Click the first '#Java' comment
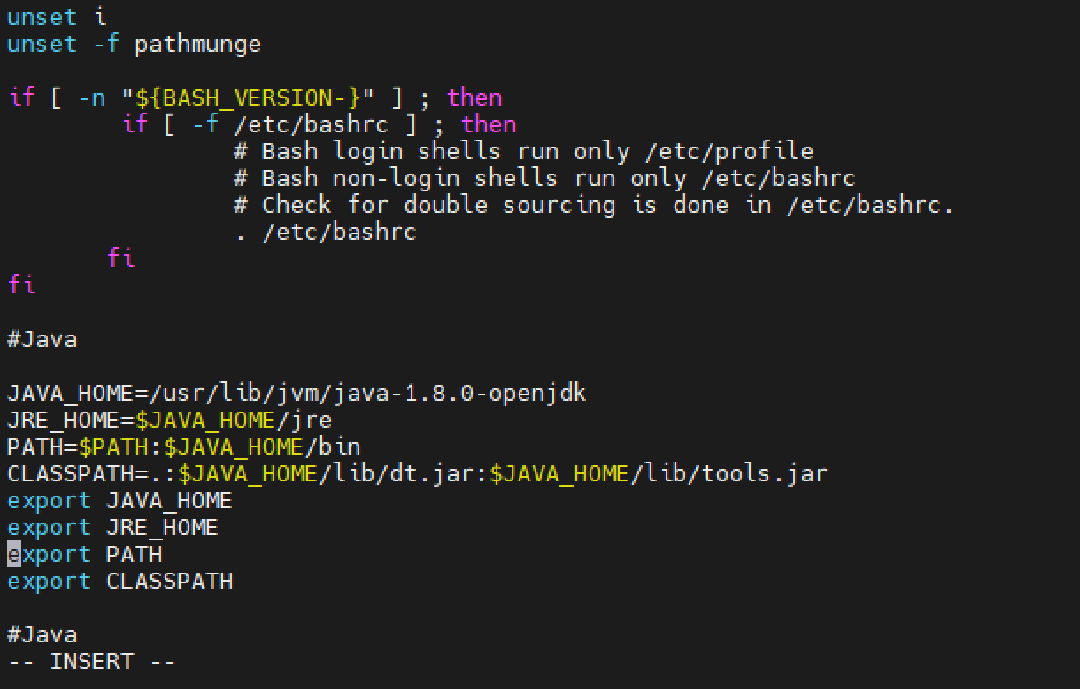 point(42,340)
